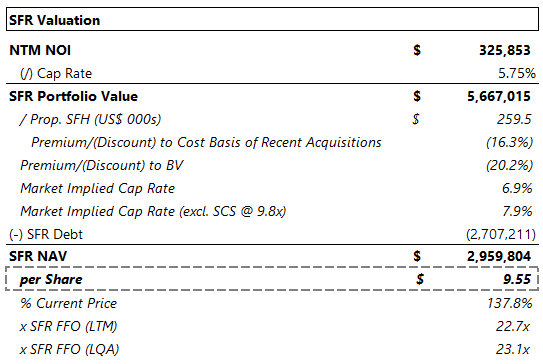543x364 pixels.
Task: Click the x SFR FFO (LQA) 23.1x cell
Action: tap(513, 349)
